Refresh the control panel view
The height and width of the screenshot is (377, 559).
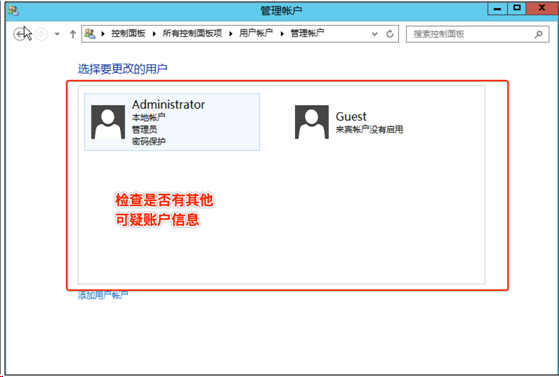[390, 34]
